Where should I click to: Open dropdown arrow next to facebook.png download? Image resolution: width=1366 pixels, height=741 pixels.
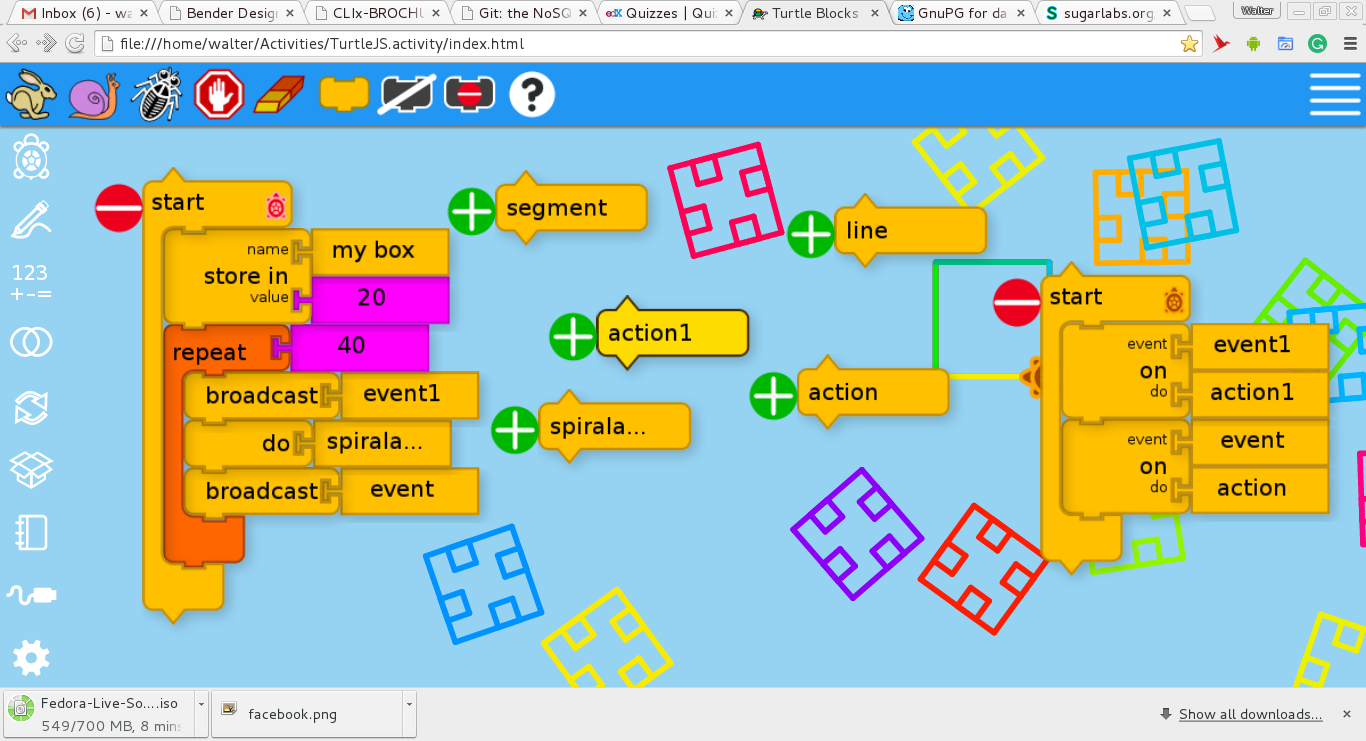(x=409, y=704)
